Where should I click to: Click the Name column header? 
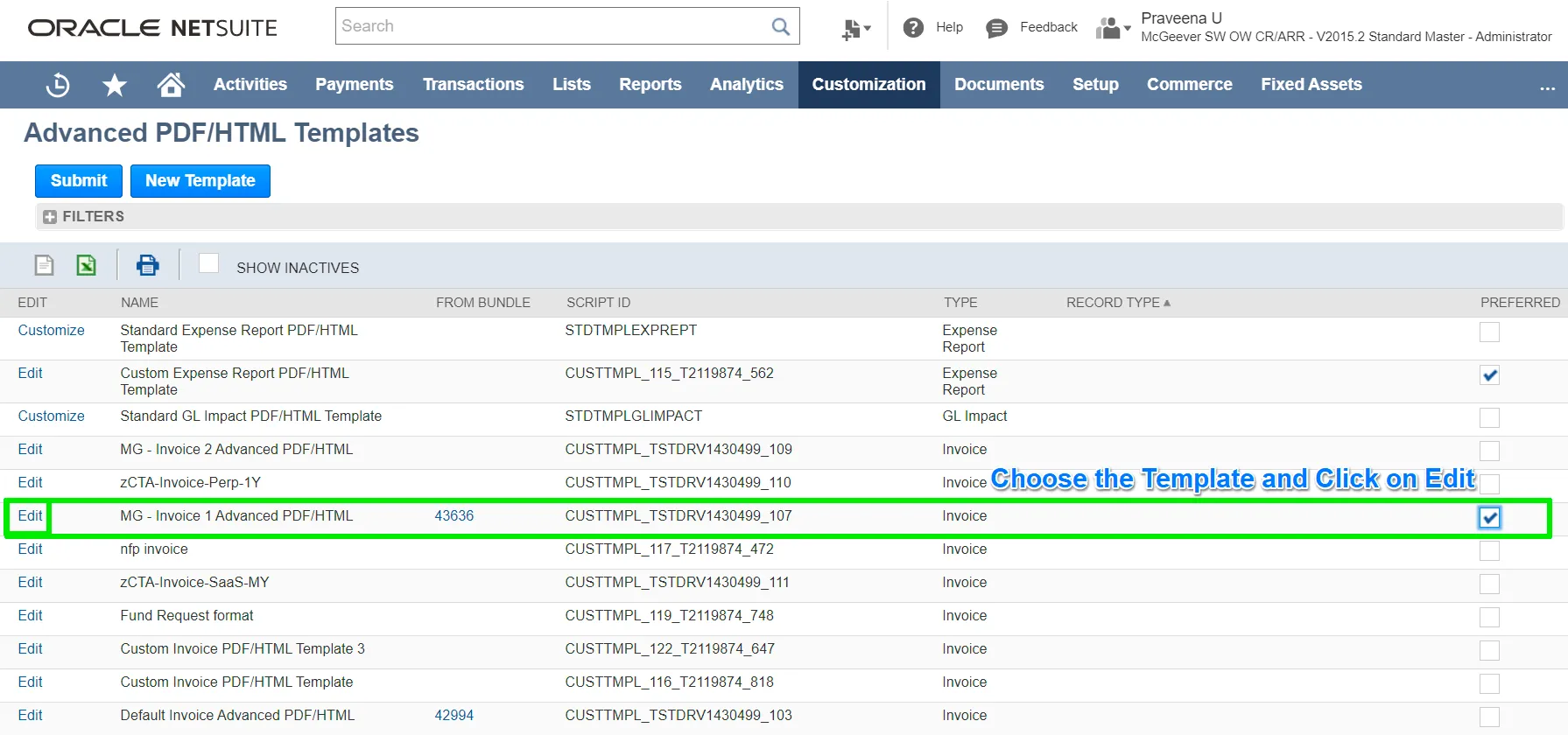point(140,303)
